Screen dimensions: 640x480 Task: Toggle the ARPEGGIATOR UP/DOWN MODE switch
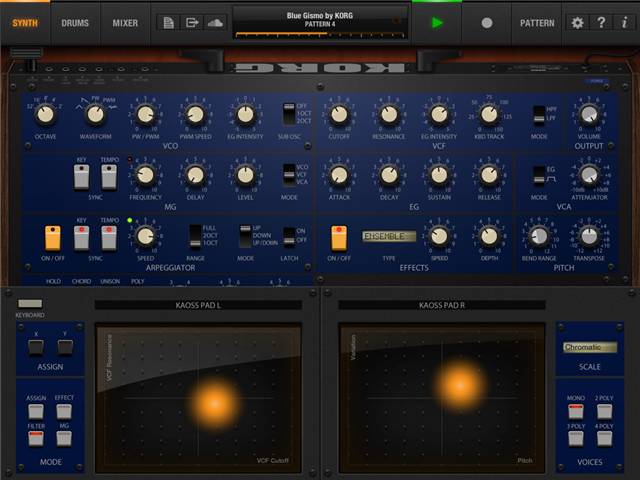(245, 236)
